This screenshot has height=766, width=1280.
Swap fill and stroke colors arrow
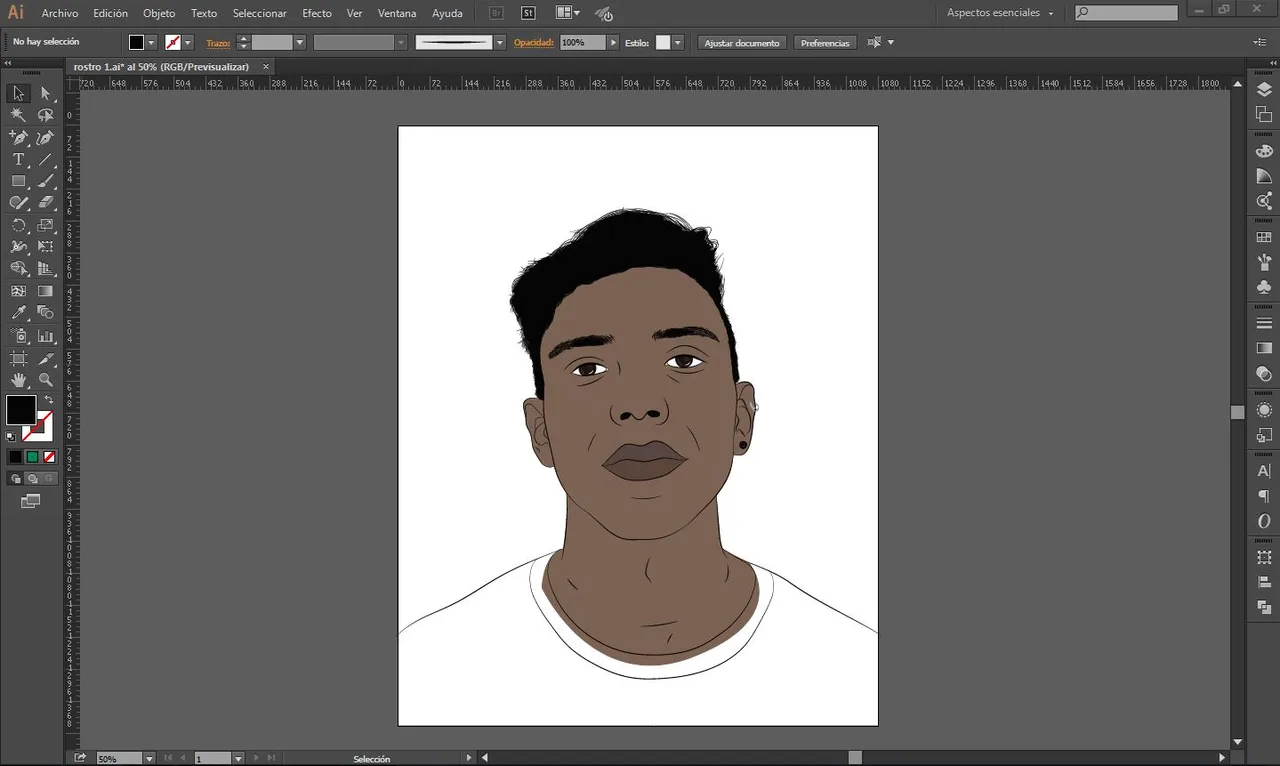(48, 400)
